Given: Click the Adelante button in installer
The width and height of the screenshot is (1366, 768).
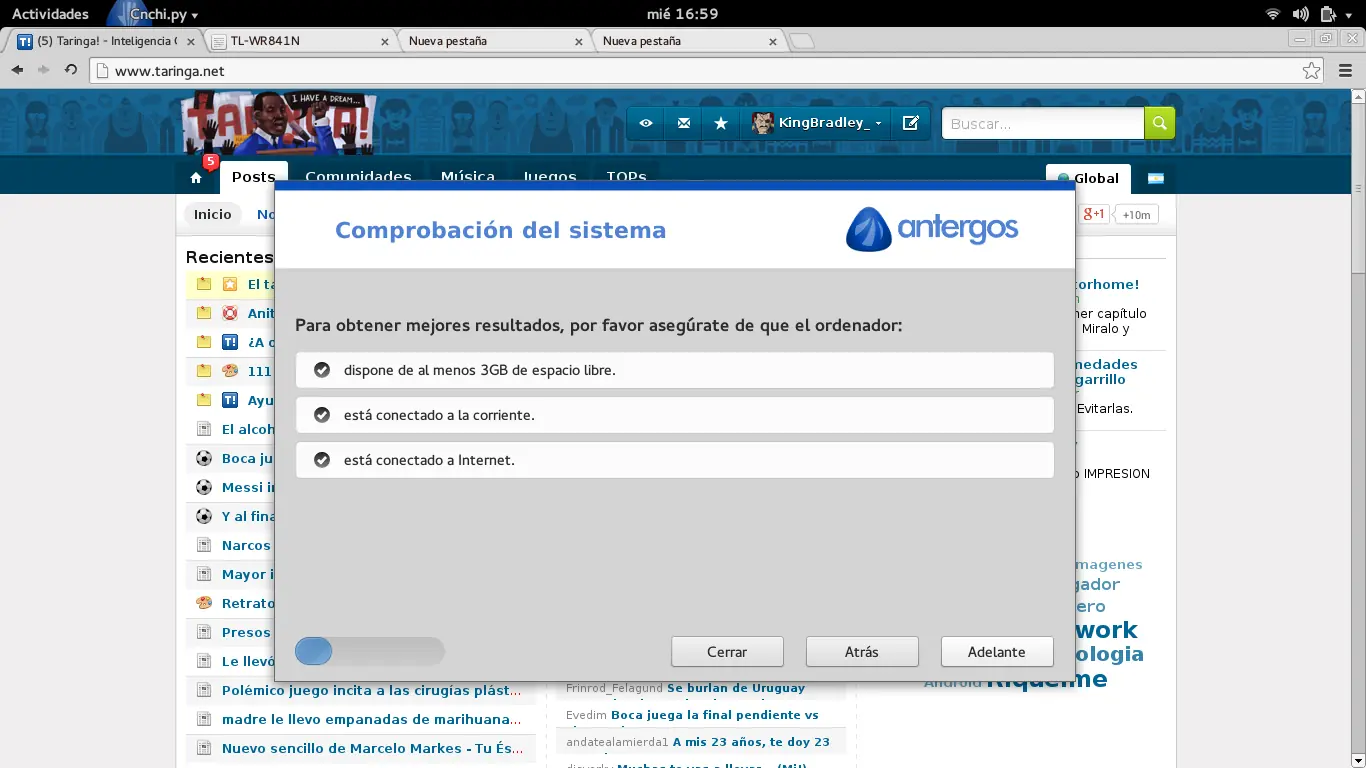Looking at the screenshot, I should pyautogui.click(x=997, y=651).
